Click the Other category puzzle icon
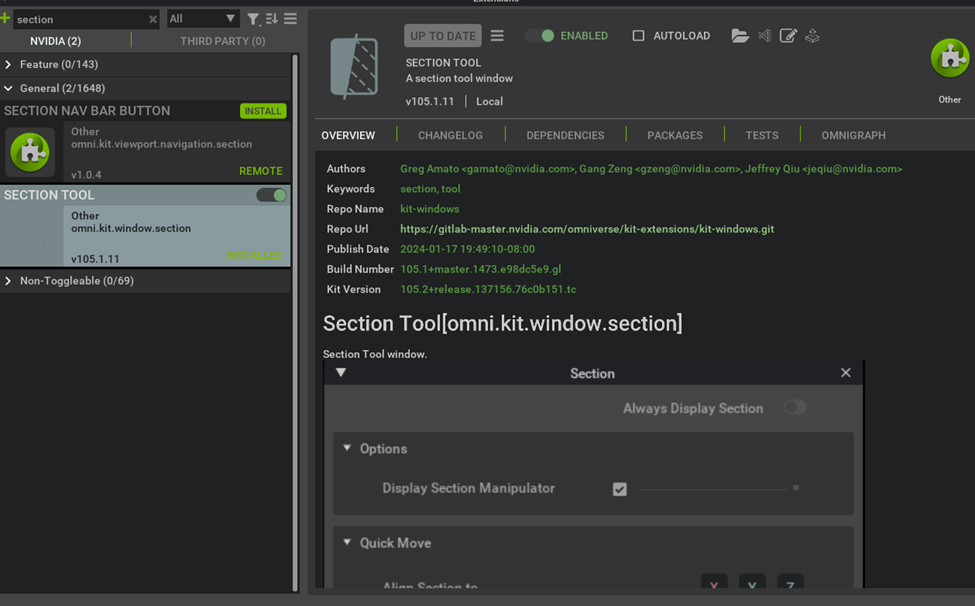 pos(950,58)
